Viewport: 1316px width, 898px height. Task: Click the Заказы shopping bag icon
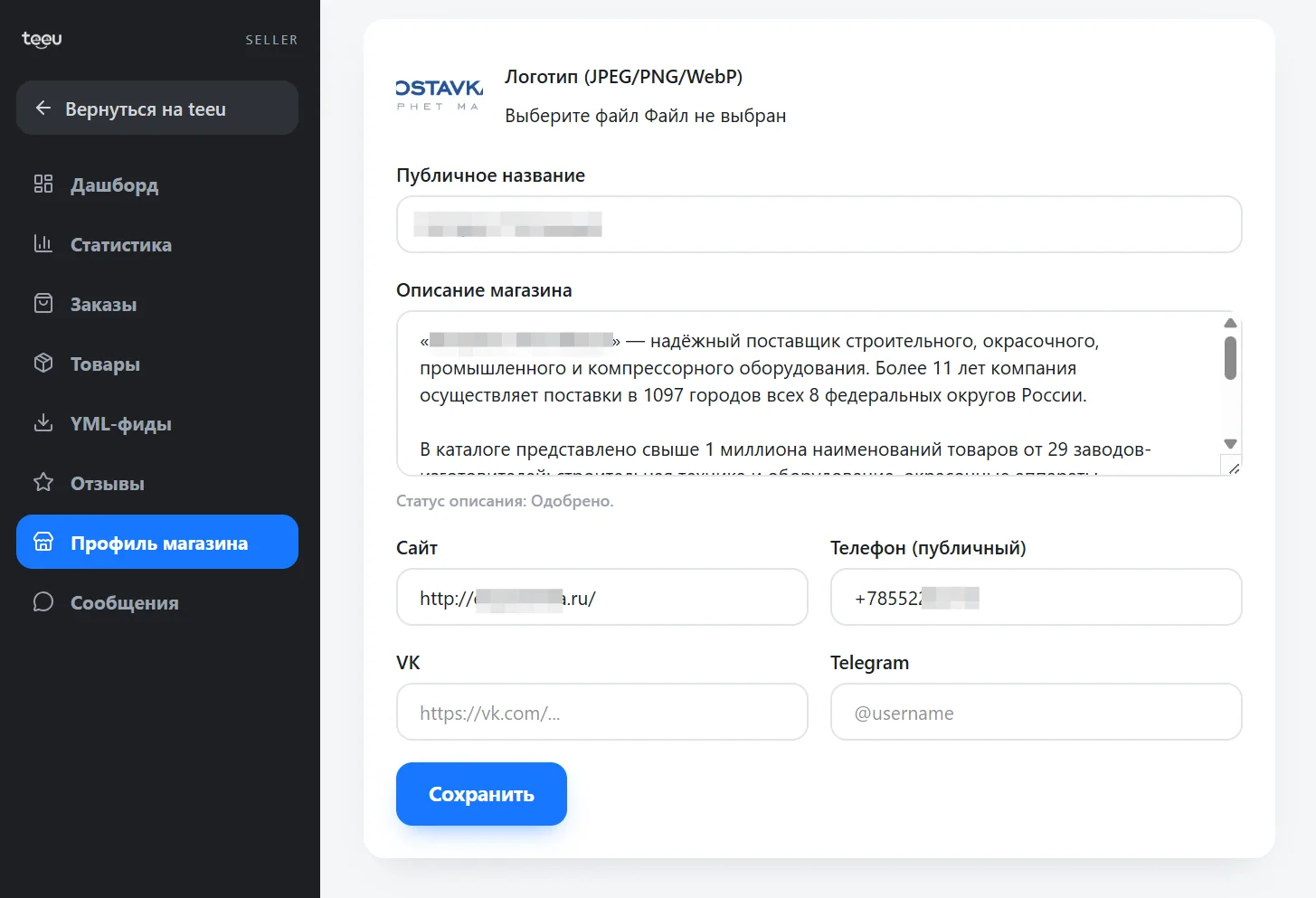coord(43,304)
